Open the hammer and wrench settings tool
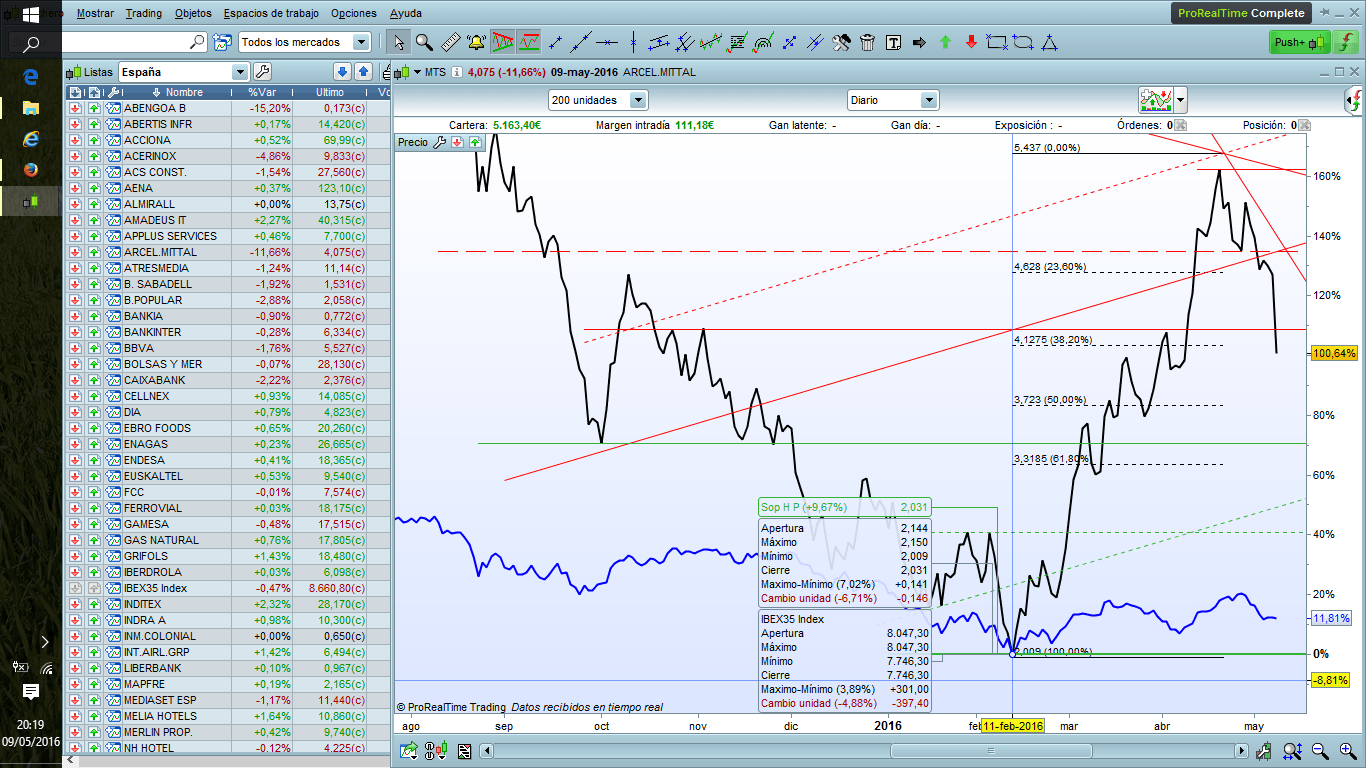 click(841, 42)
